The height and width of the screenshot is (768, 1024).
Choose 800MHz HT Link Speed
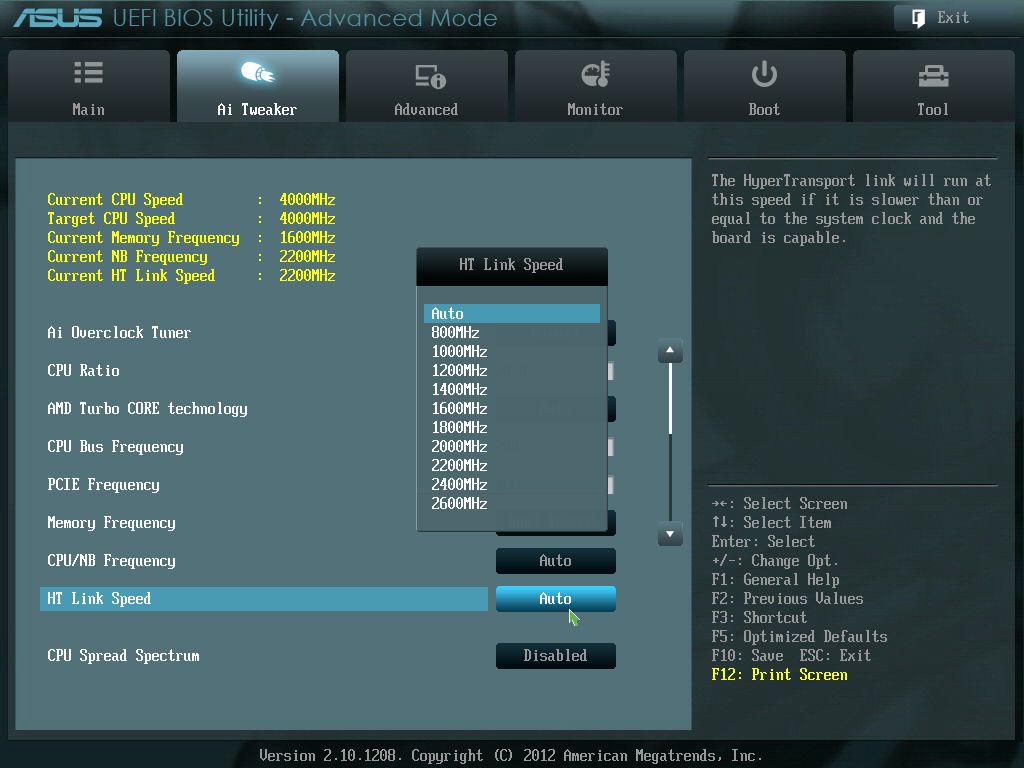511,332
